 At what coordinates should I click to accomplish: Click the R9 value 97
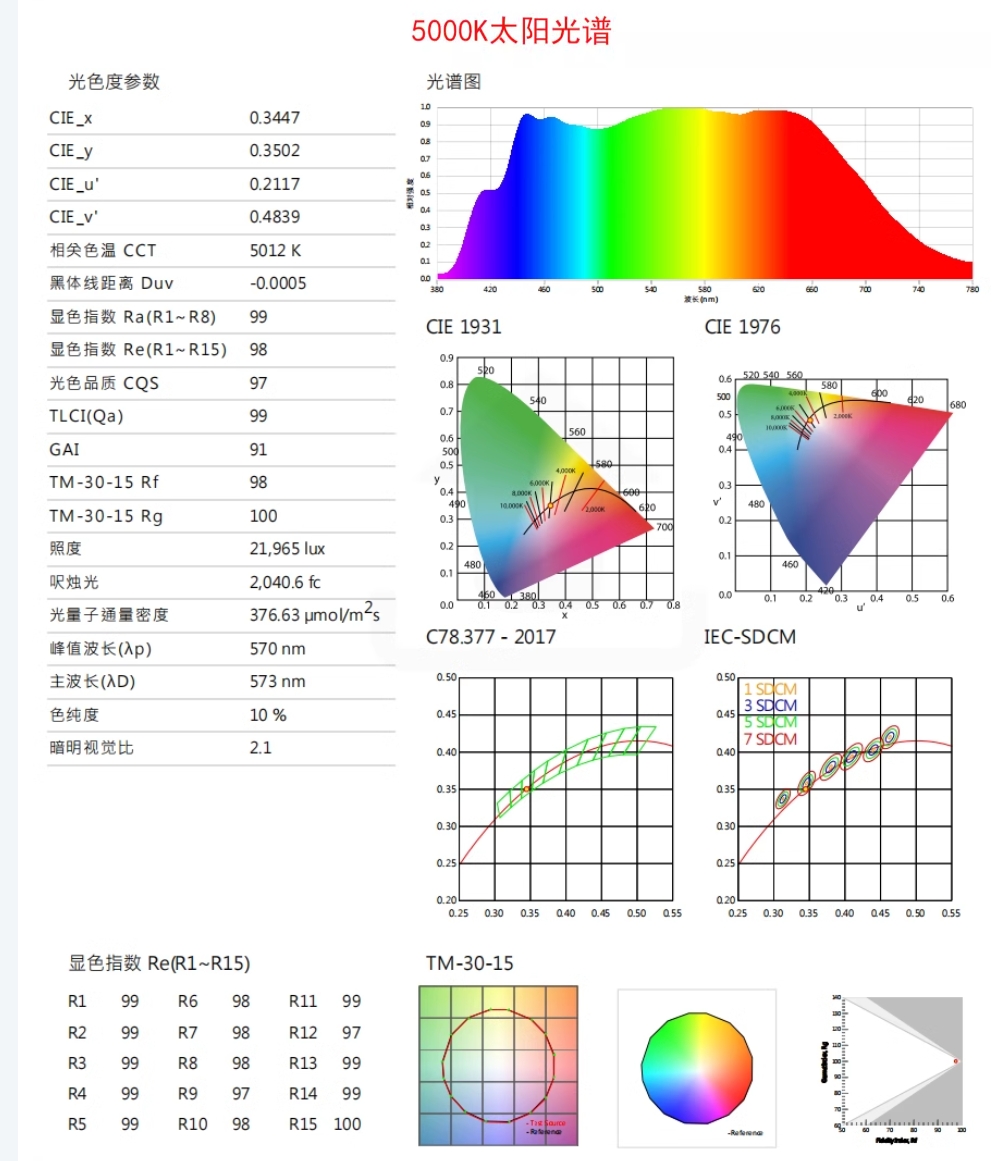pos(241,1094)
